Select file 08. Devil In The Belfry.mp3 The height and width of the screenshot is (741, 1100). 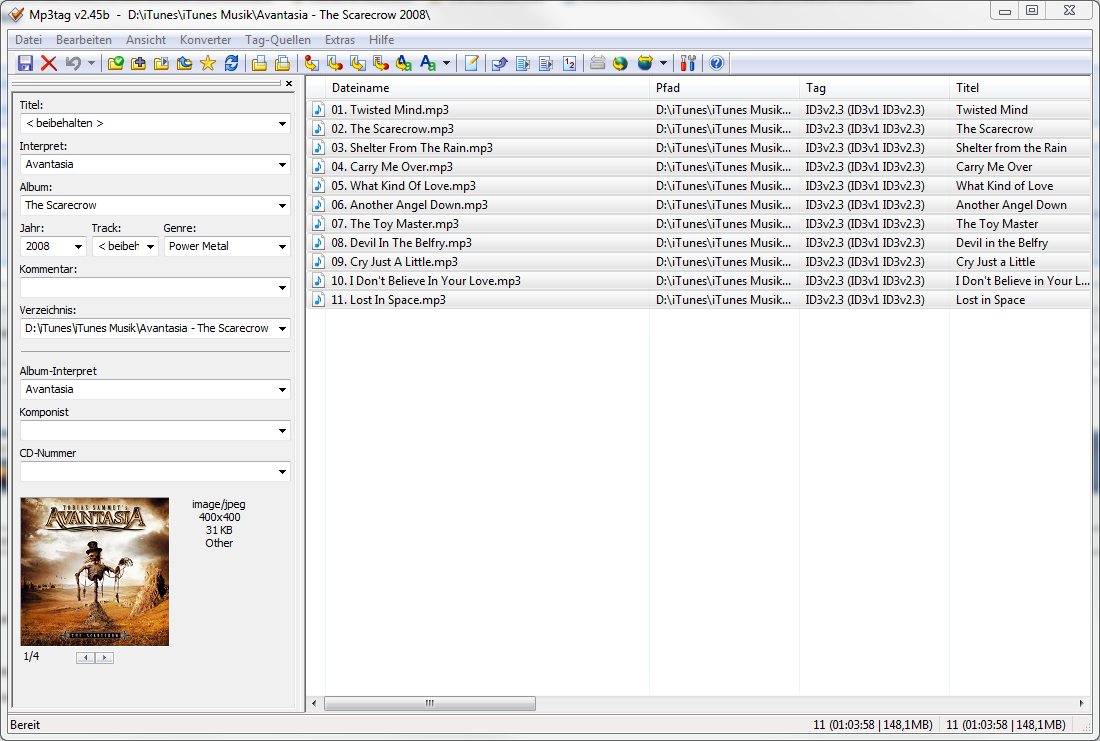pos(699,242)
